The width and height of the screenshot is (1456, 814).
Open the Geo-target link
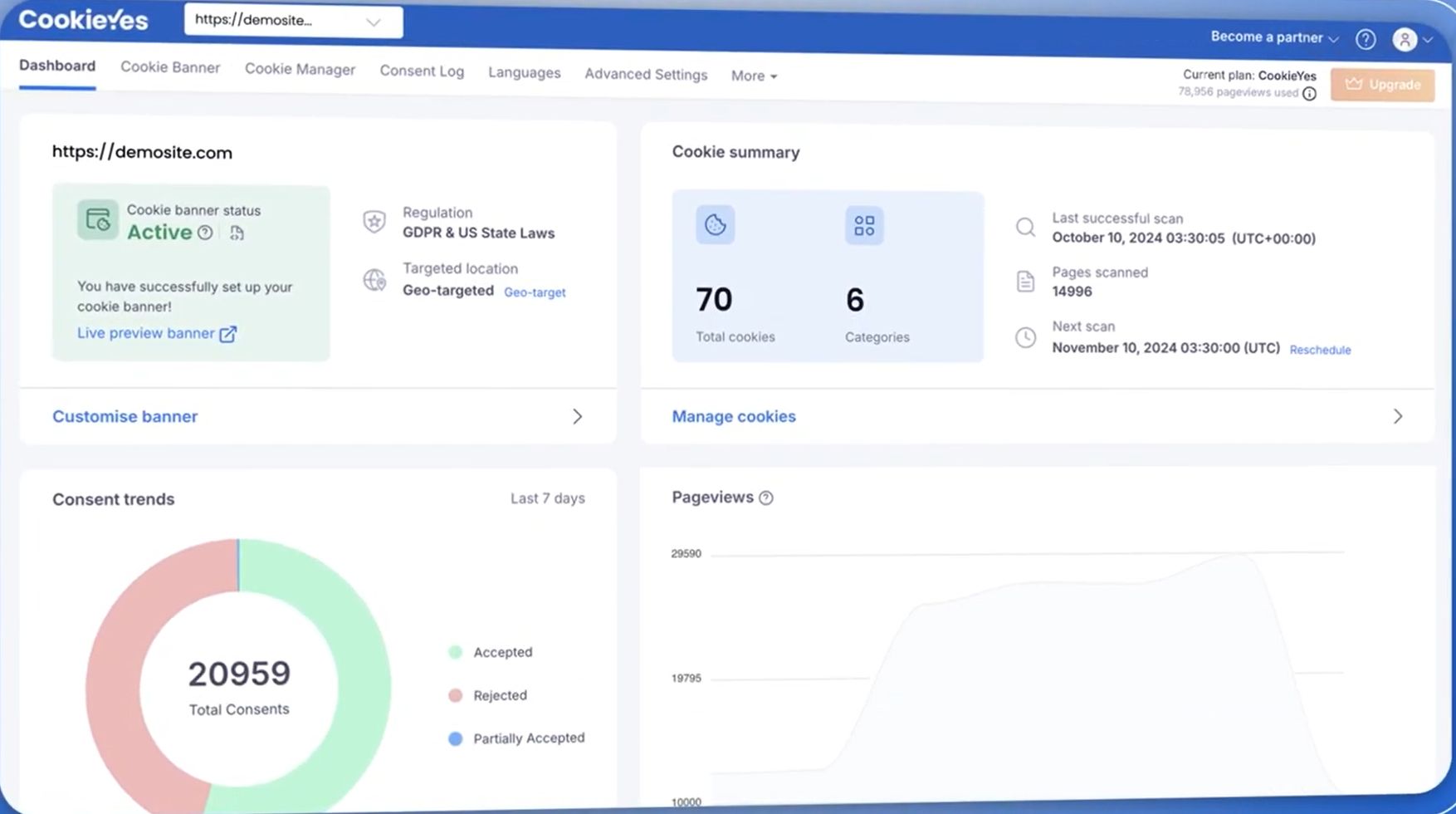click(x=535, y=292)
